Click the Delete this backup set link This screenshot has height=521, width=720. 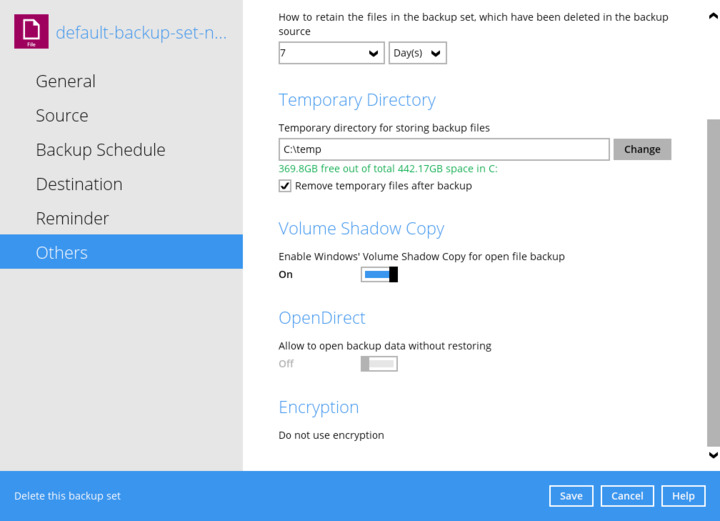[67, 496]
